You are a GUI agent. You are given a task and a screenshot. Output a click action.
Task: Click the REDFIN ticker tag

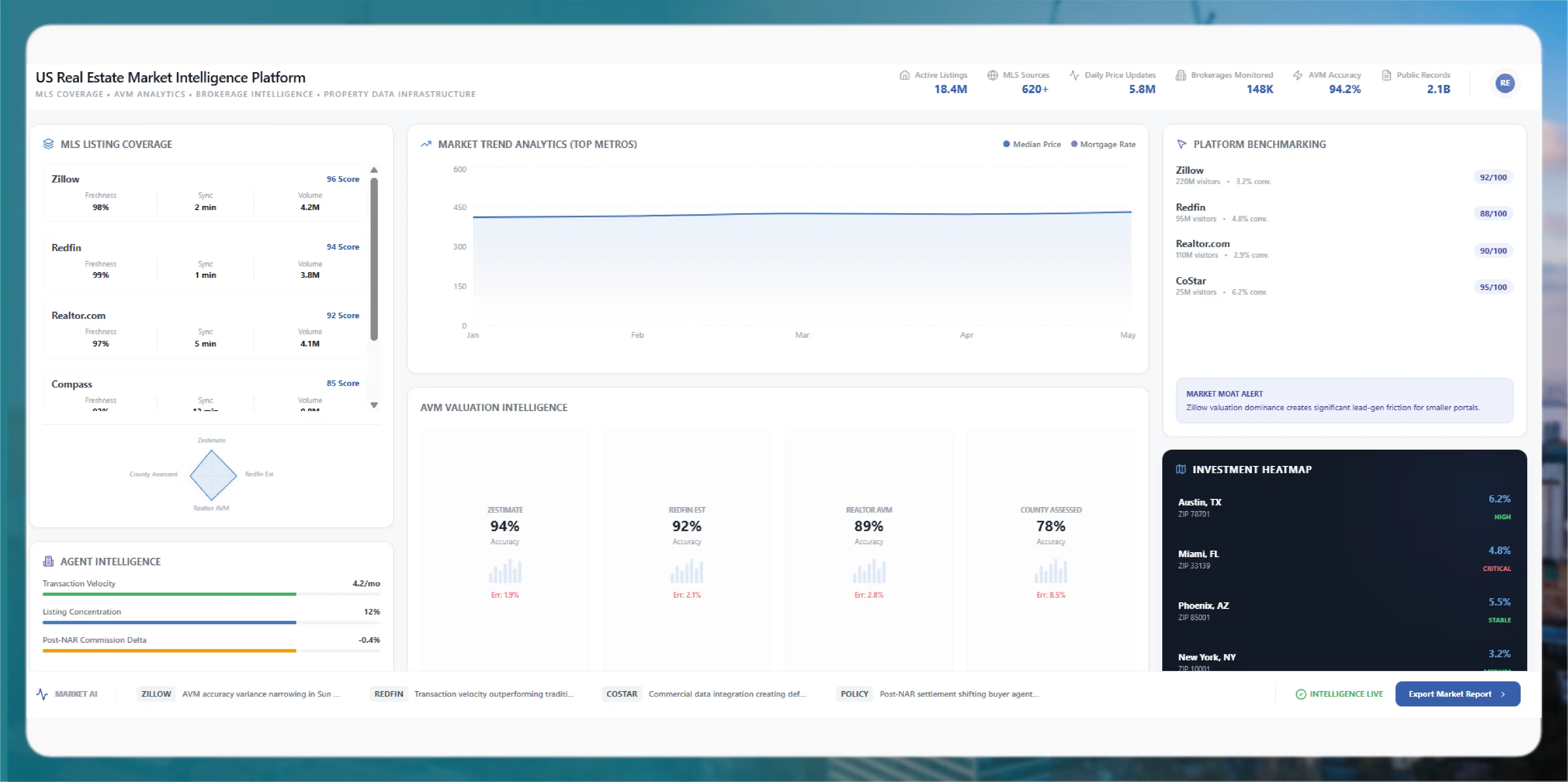[x=388, y=694]
